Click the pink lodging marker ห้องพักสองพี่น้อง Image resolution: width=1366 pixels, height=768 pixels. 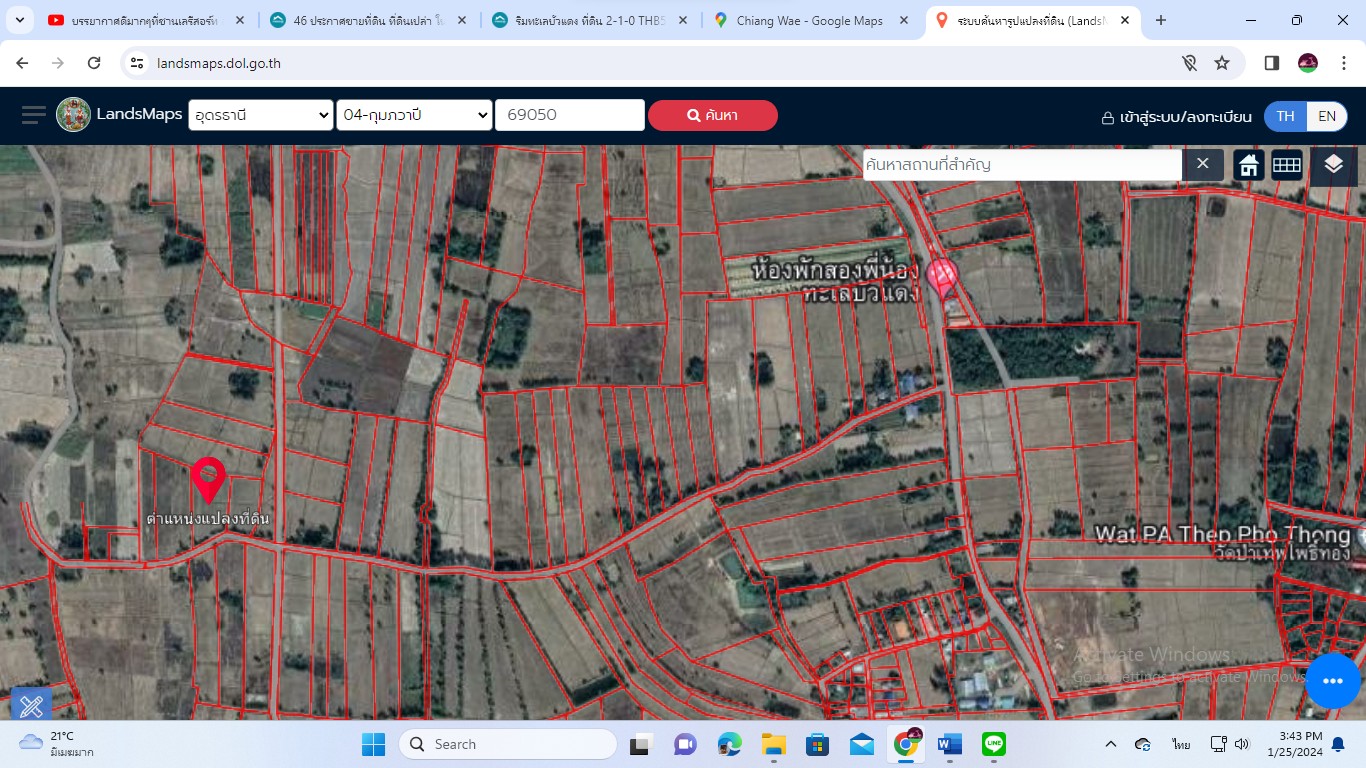click(x=943, y=277)
